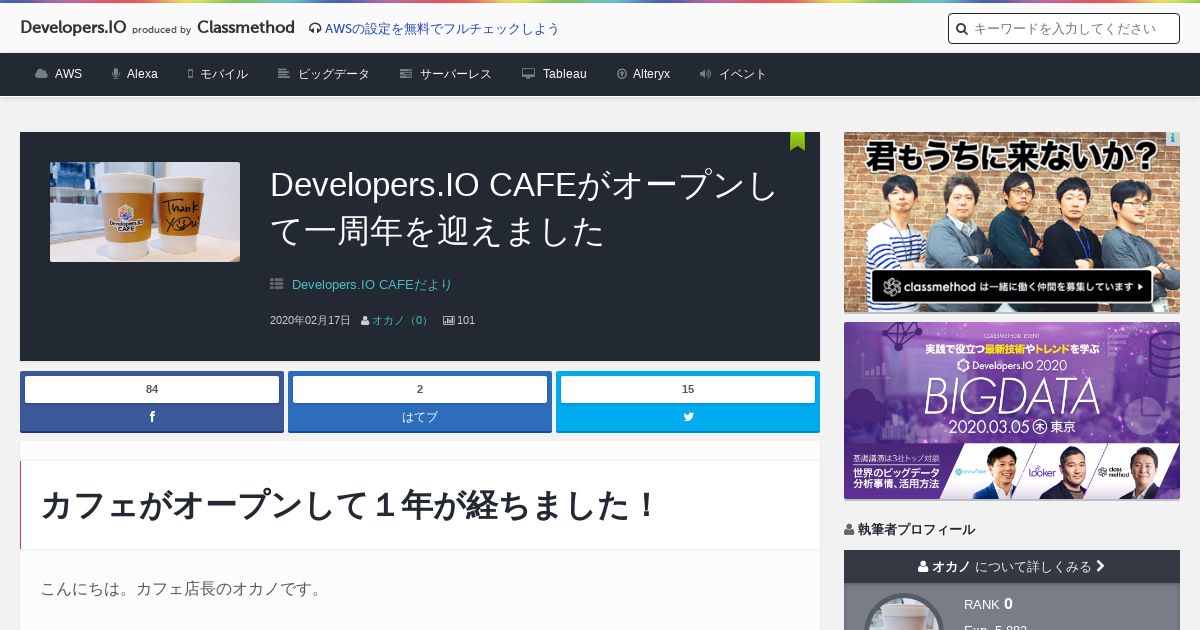
Task: Click the magnifier search icon
Action: (x=962, y=29)
